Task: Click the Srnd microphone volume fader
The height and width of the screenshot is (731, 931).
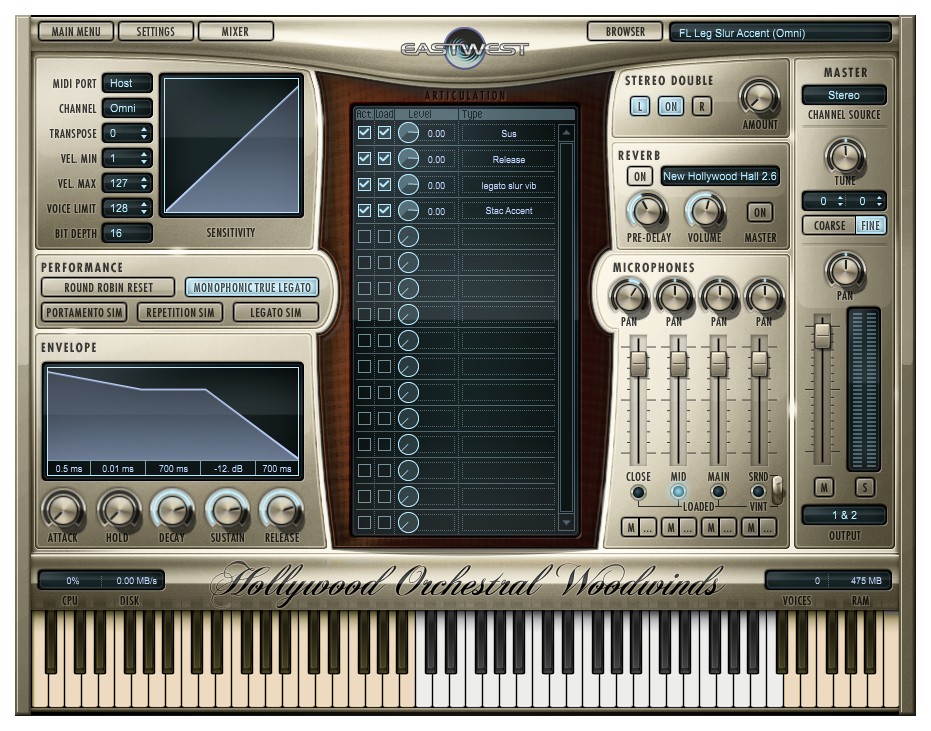Action: pos(759,363)
